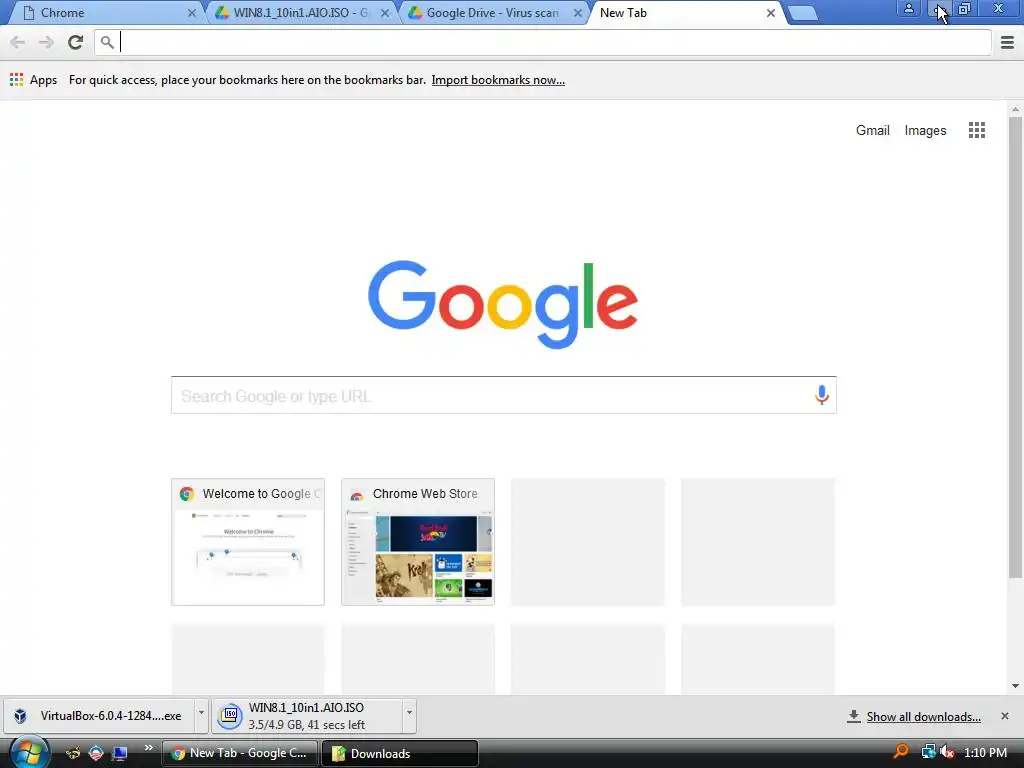The image size is (1024, 768).
Task: Open the Chrome hamburger menu
Action: [1007, 42]
